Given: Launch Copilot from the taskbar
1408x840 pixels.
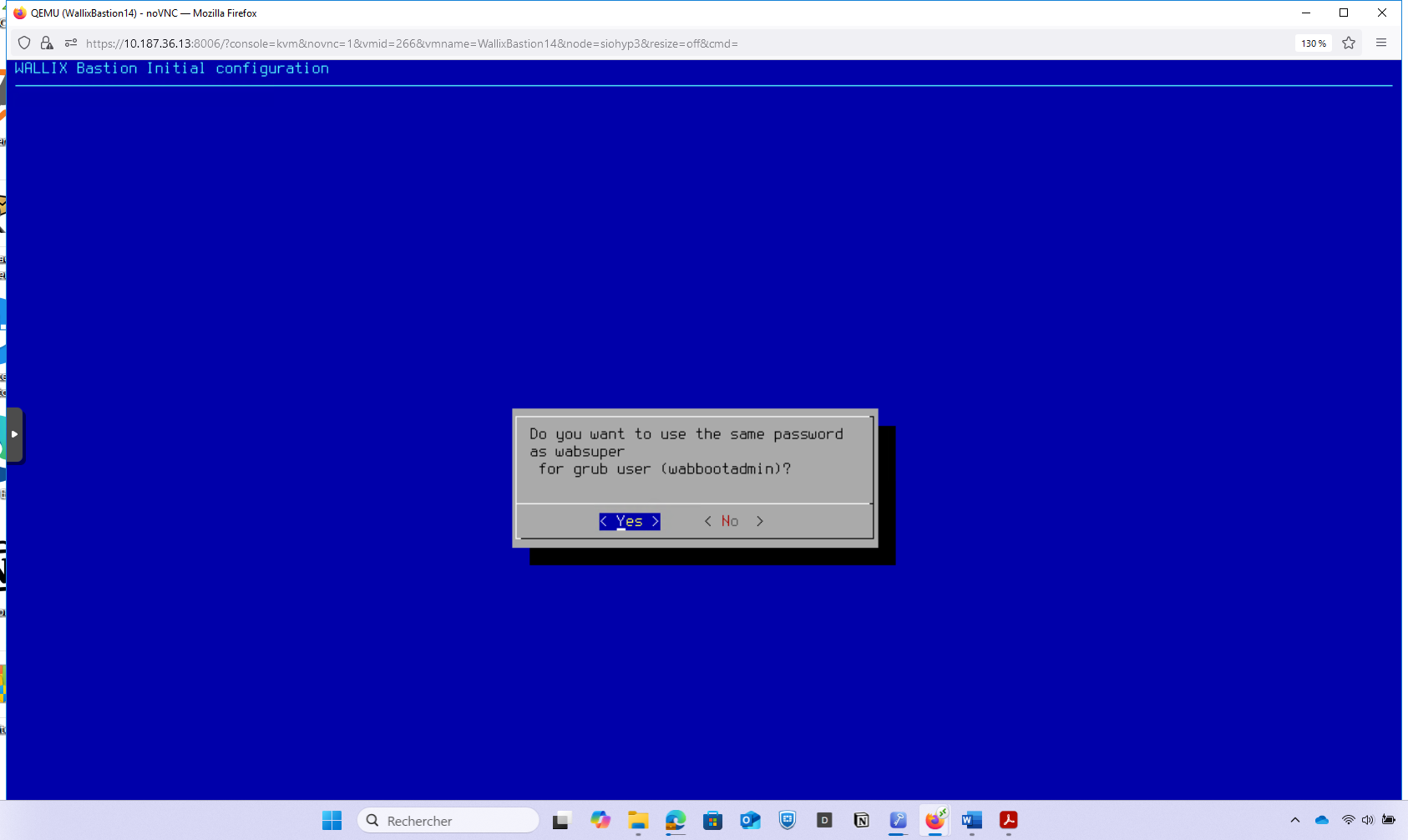Looking at the screenshot, I should (x=600, y=821).
